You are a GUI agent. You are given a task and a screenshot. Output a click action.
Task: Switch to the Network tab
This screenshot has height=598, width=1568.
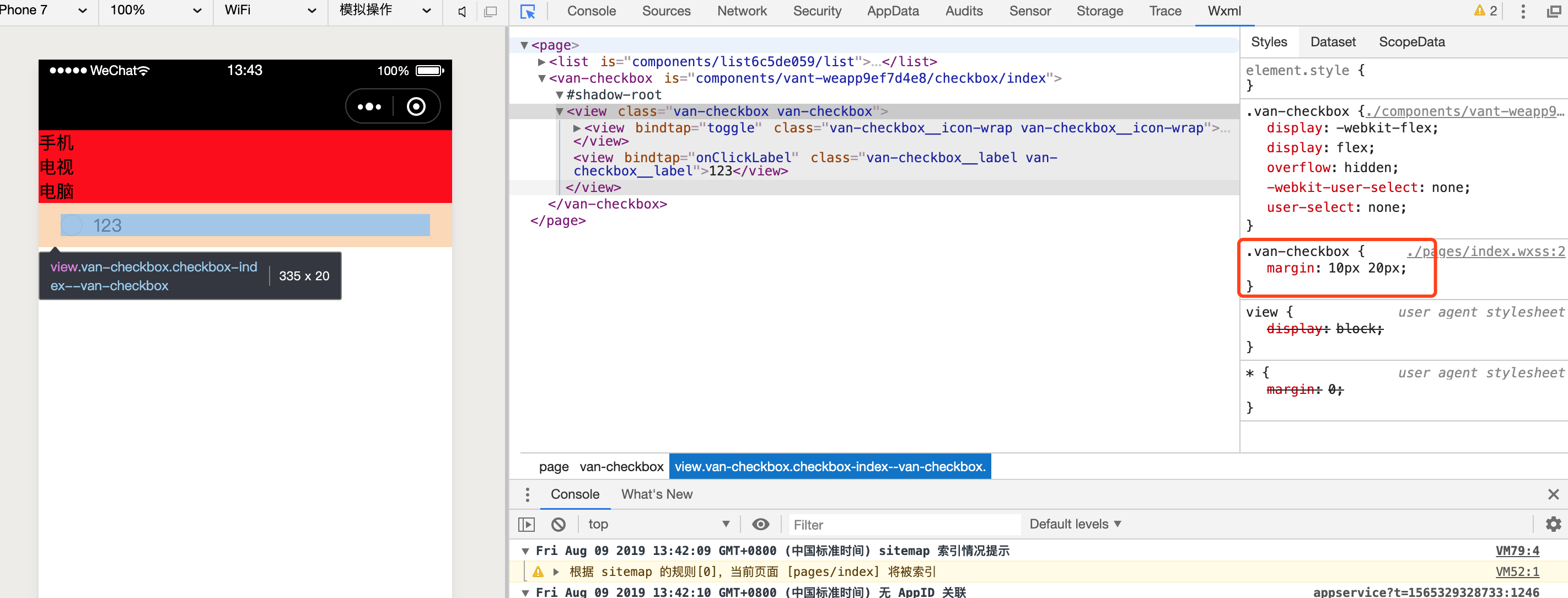point(742,11)
